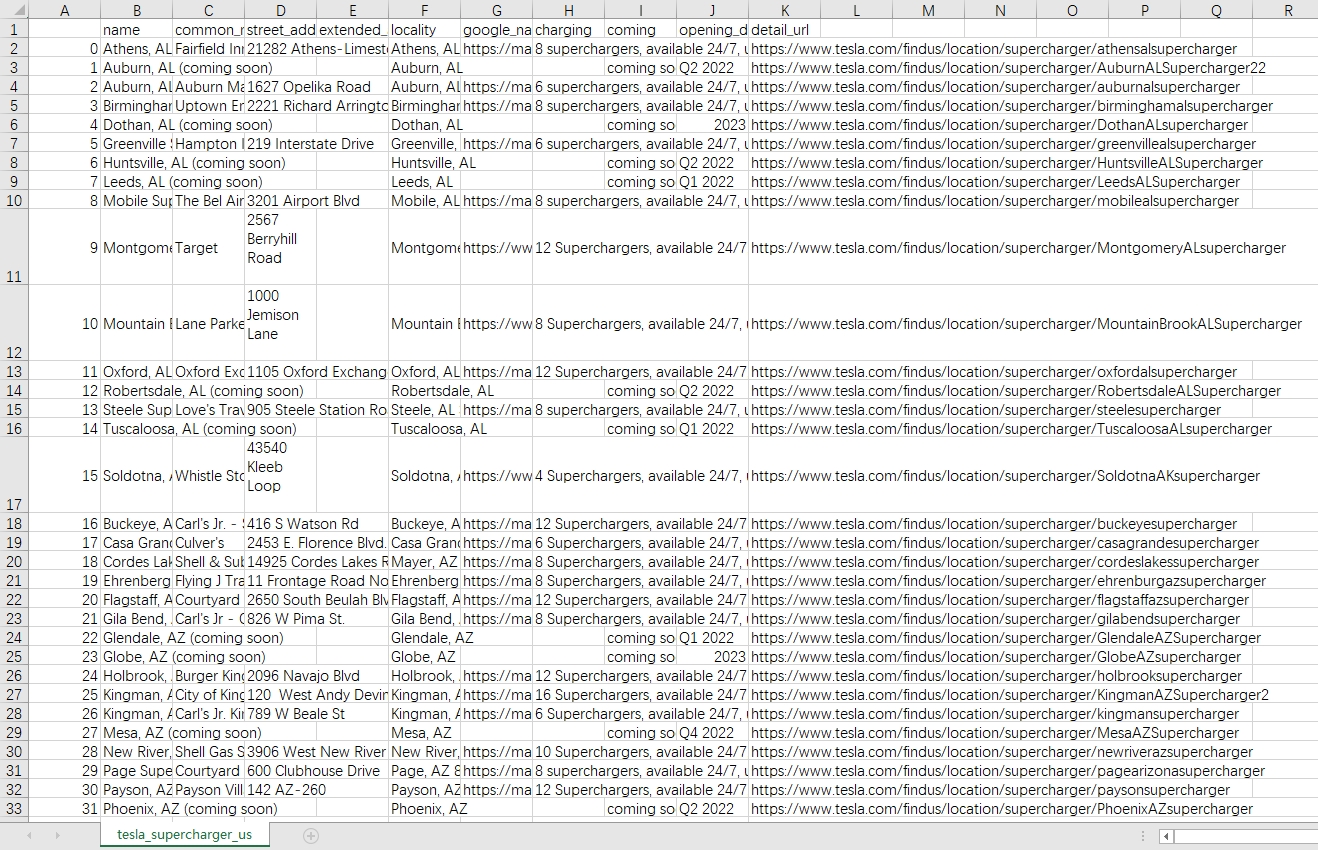1318x850 pixels.
Task: Click the sheet tabs scroll-left arrow
Action: pos(29,835)
